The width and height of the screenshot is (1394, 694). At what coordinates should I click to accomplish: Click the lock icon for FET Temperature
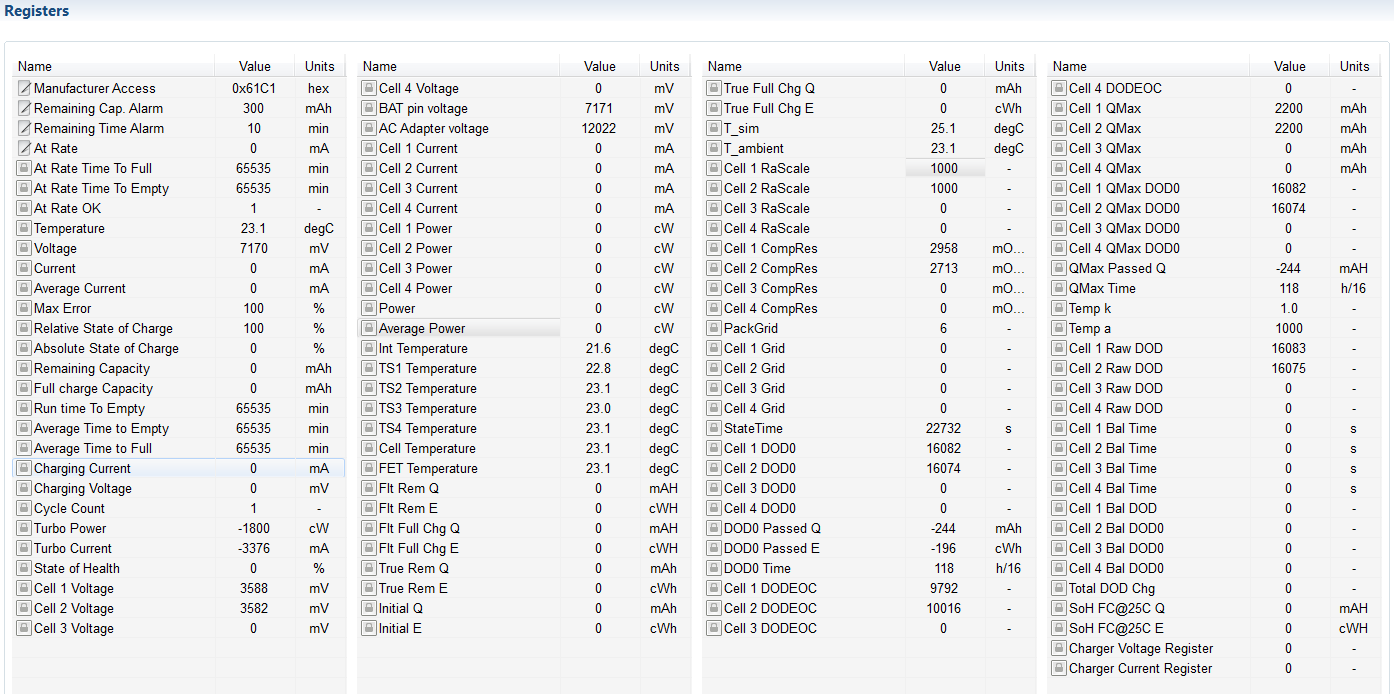(x=369, y=468)
